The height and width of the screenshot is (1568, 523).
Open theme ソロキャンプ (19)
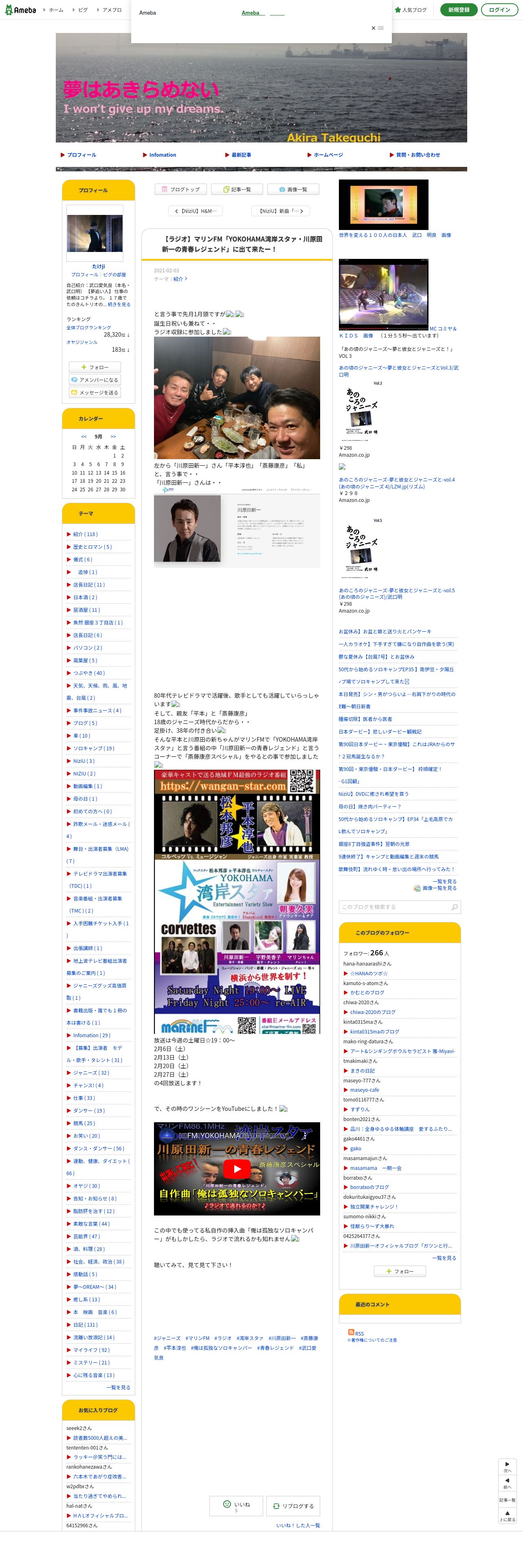pos(93,749)
